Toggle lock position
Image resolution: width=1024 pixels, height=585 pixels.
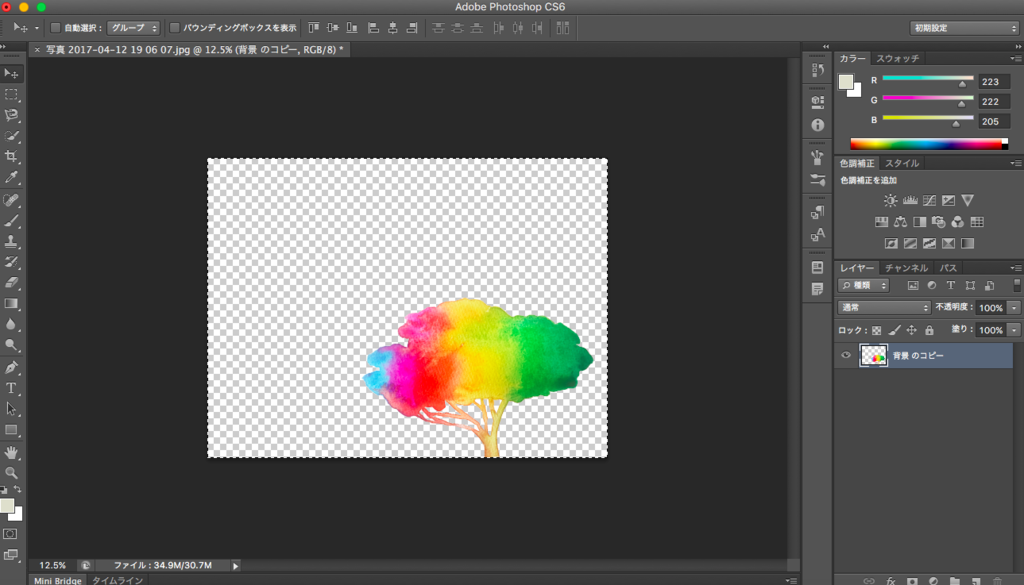912,330
